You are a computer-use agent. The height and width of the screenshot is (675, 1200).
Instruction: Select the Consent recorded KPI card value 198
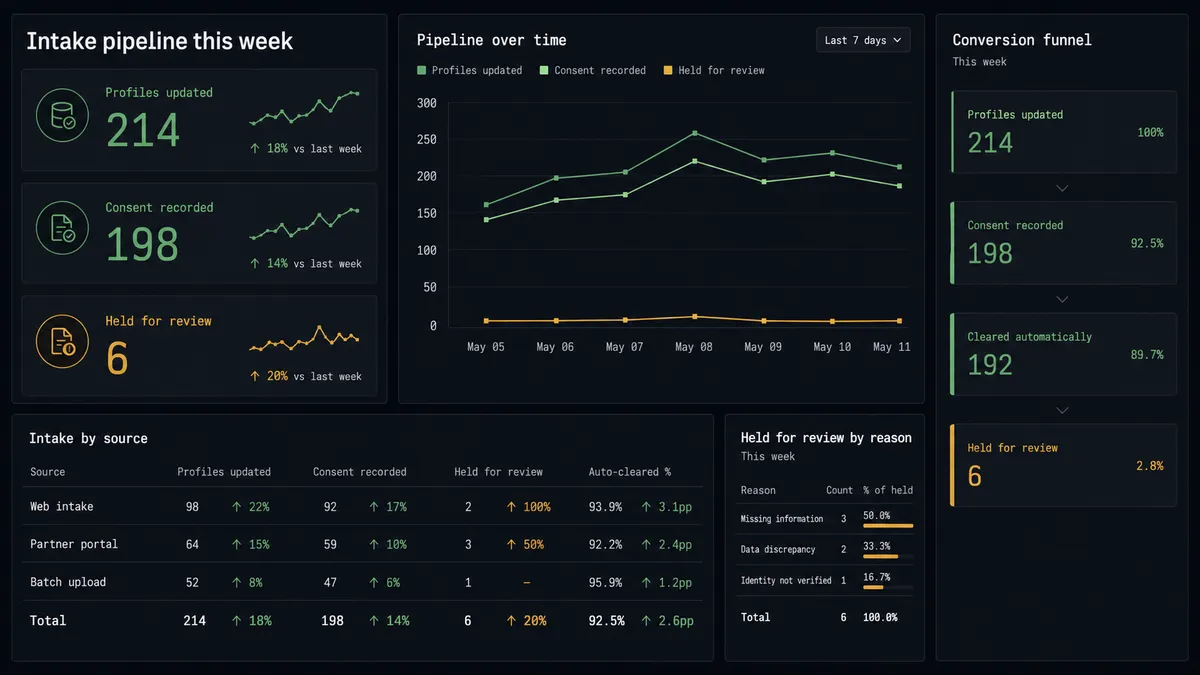tap(143, 244)
